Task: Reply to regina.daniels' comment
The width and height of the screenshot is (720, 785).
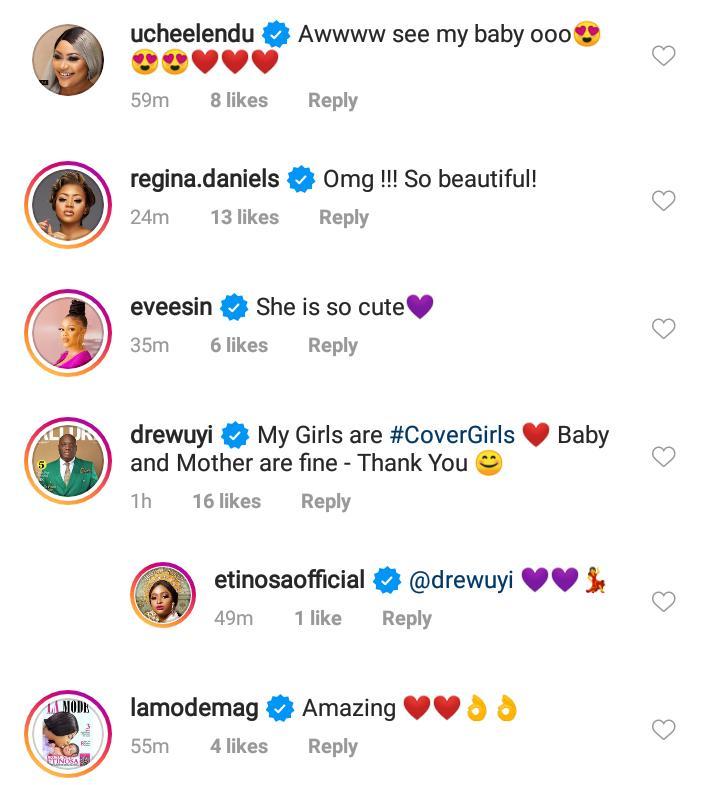Action: (343, 217)
